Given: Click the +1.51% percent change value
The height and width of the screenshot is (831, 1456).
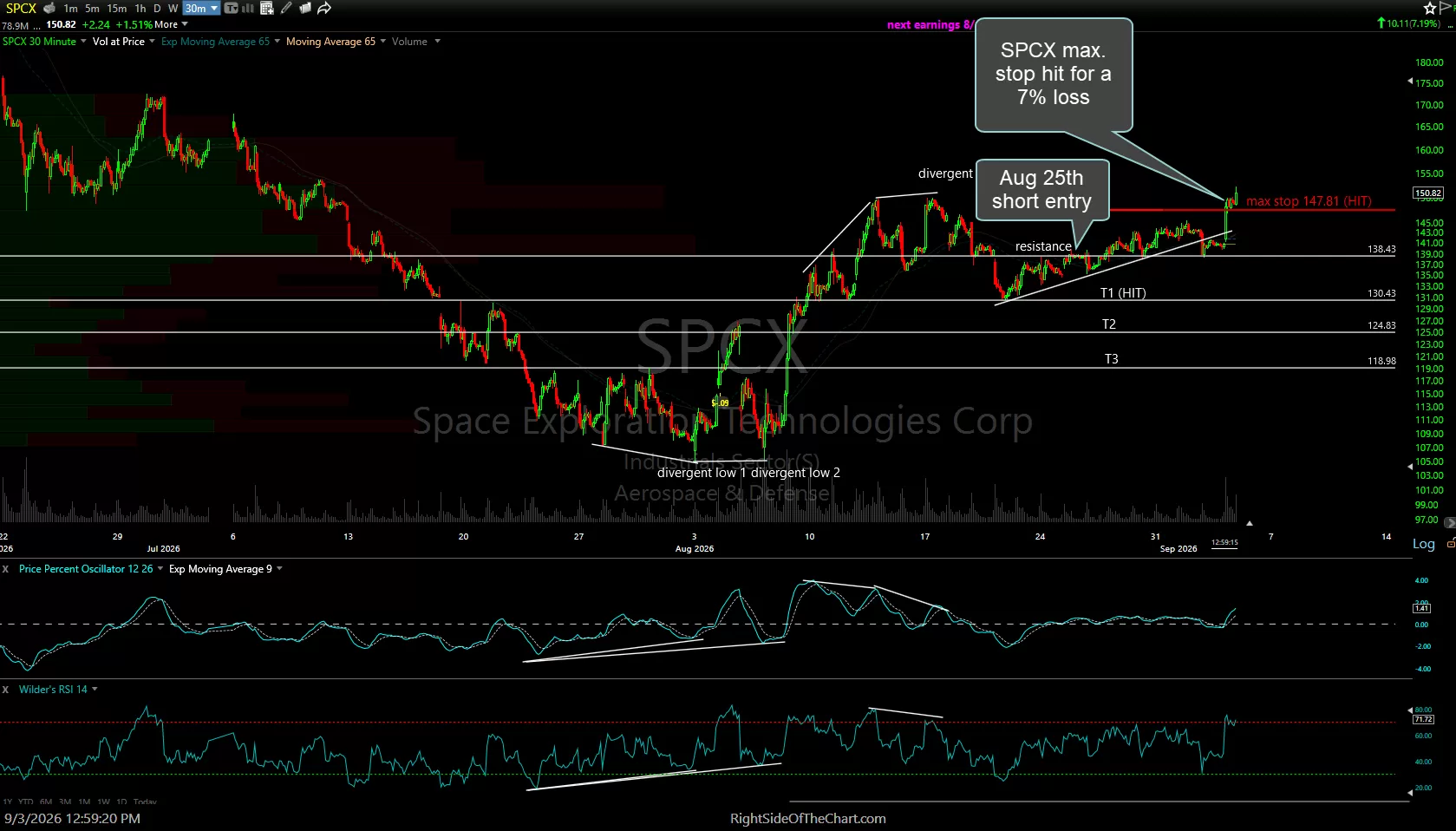Looking at the screenshot, I should (x=134, y=25).
